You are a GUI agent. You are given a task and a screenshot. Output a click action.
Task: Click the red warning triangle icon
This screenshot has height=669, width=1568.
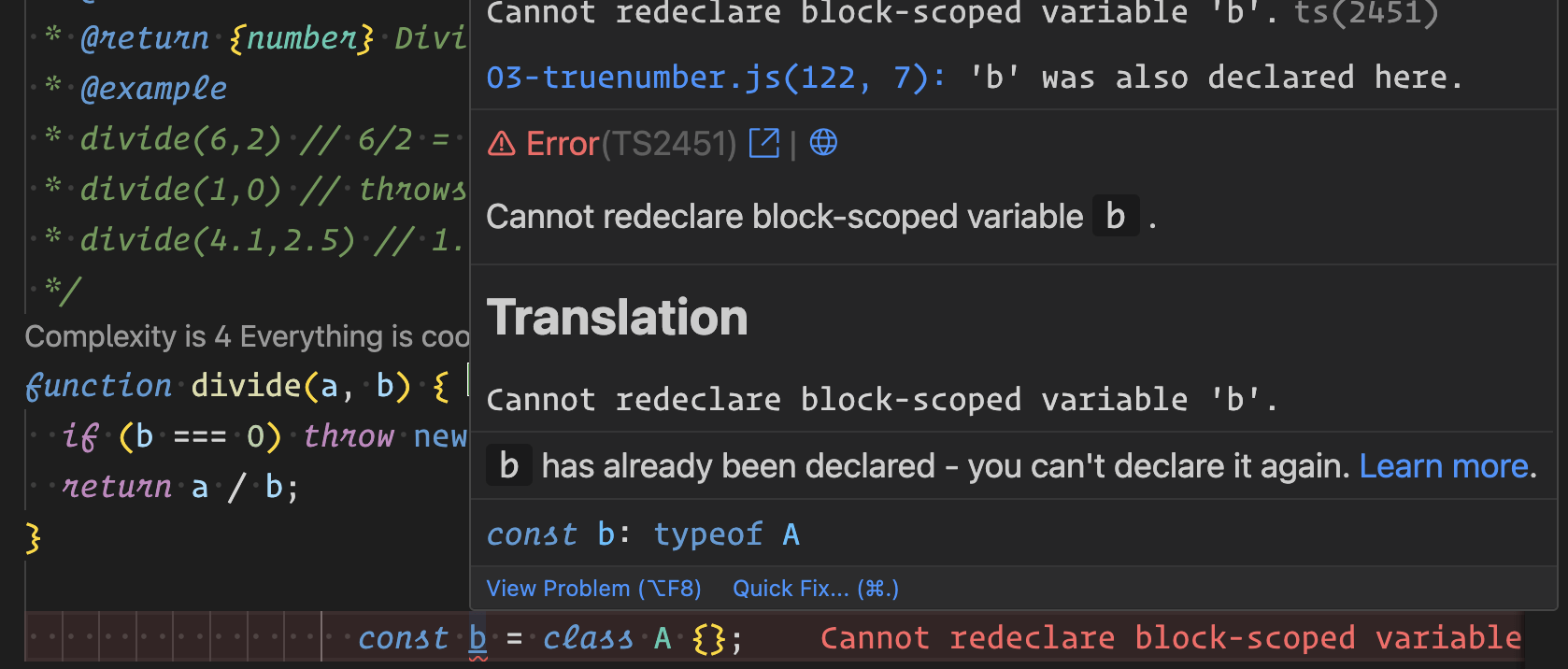502,143
